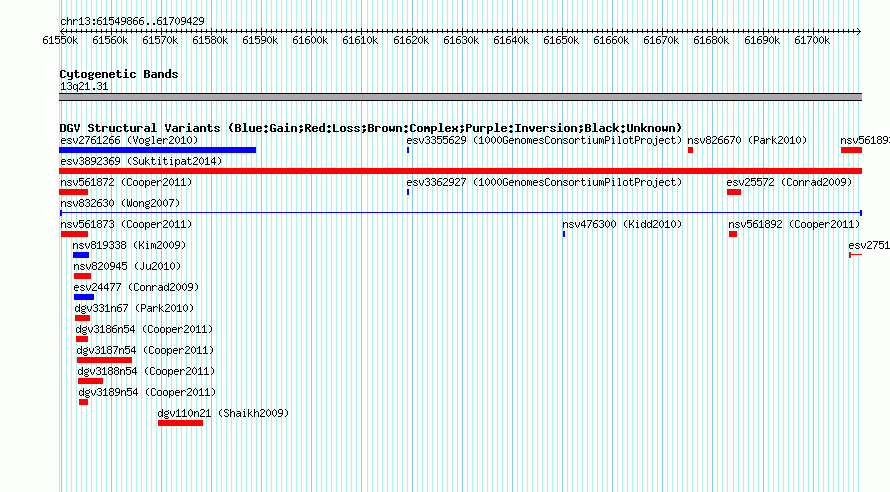Image resolution: width=890 pixels, height=492 pixels.
Task: Select dgv3188n54 (Cooper2011) label
Action: coord(147,371)
